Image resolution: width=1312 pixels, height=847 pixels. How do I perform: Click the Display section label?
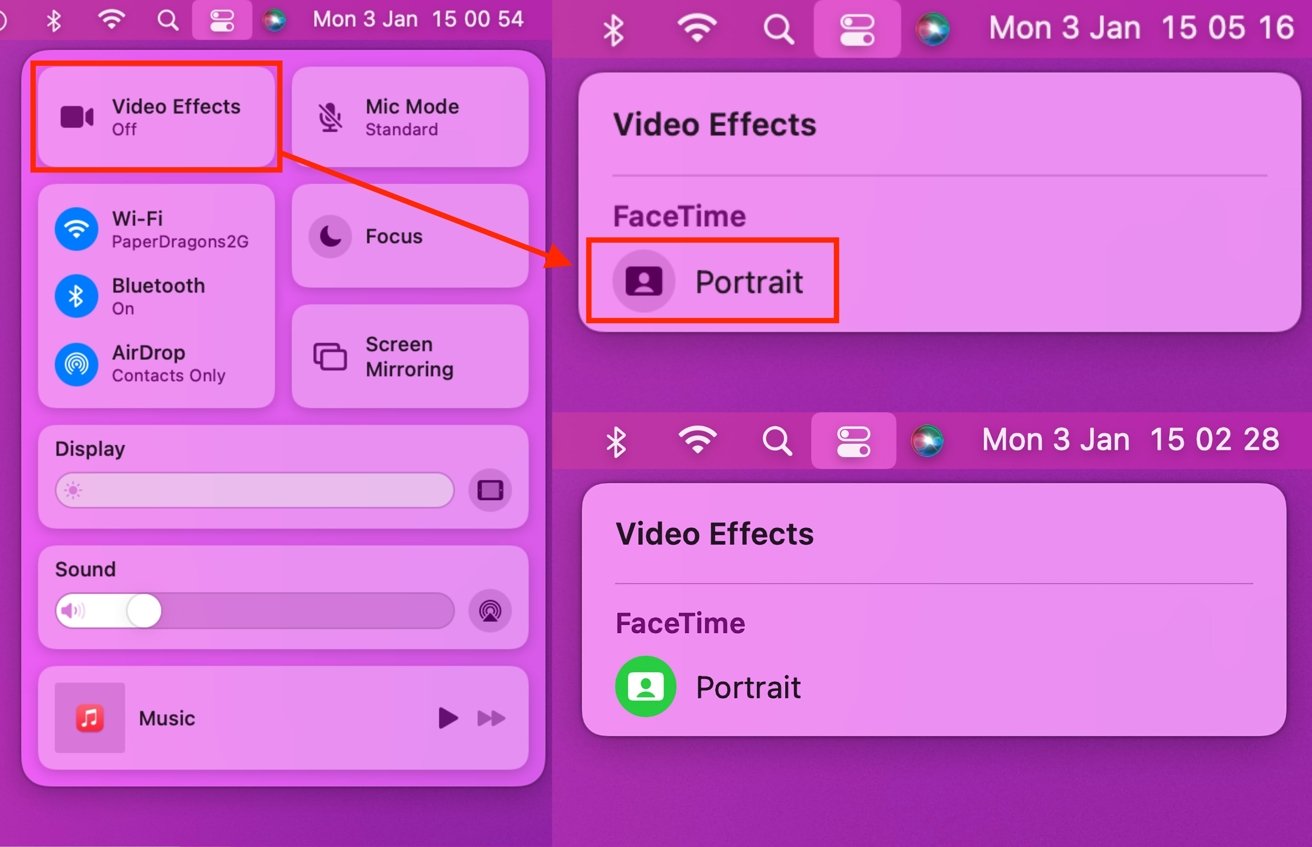coord(90,449)
